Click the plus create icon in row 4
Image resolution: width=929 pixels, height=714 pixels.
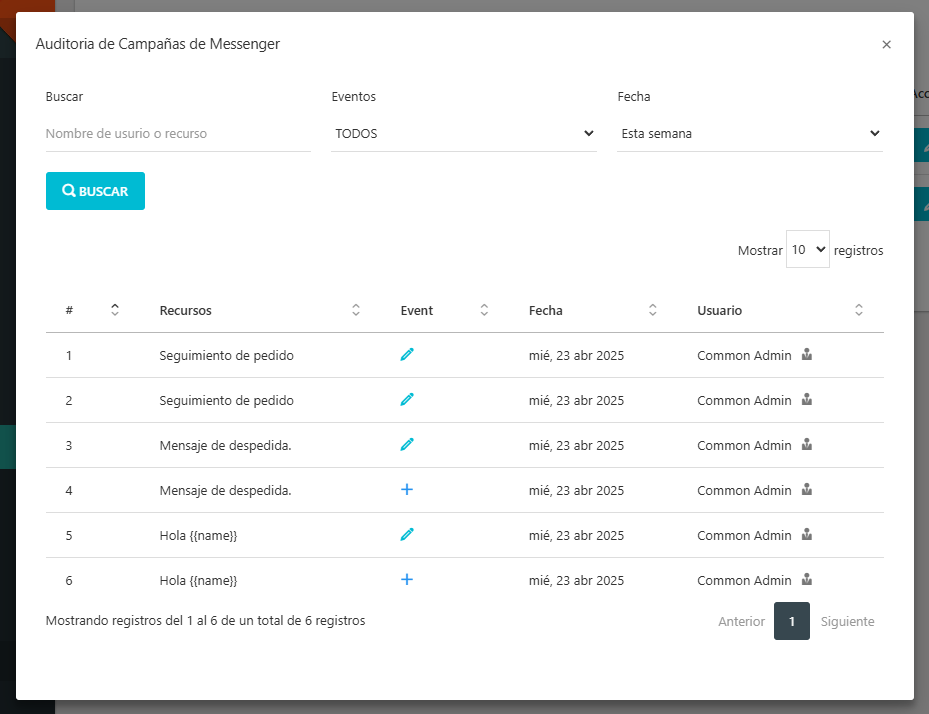click(407, 489)
